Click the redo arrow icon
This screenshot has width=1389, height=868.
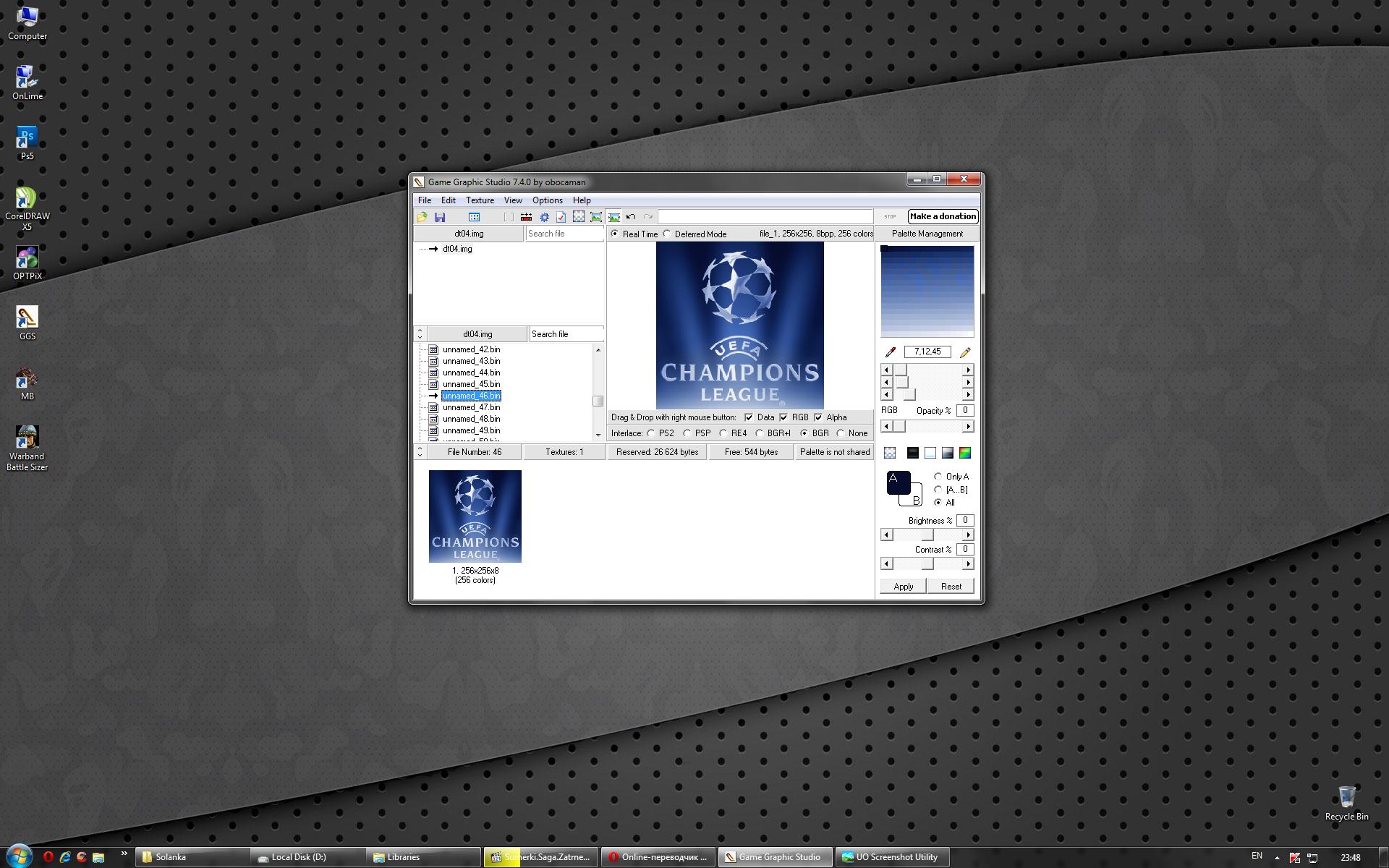point(648,217)
